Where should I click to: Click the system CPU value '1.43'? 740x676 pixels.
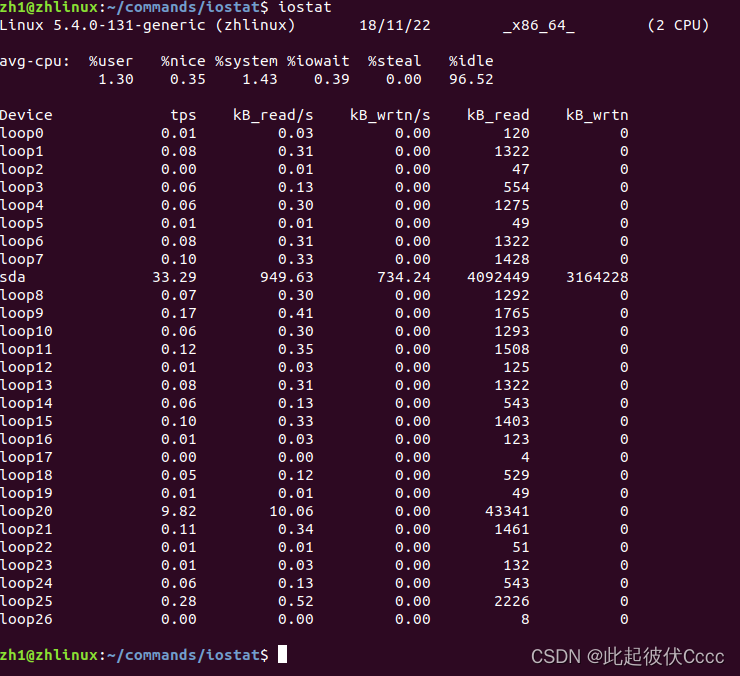pyautogui.click(x=260, y=79)
